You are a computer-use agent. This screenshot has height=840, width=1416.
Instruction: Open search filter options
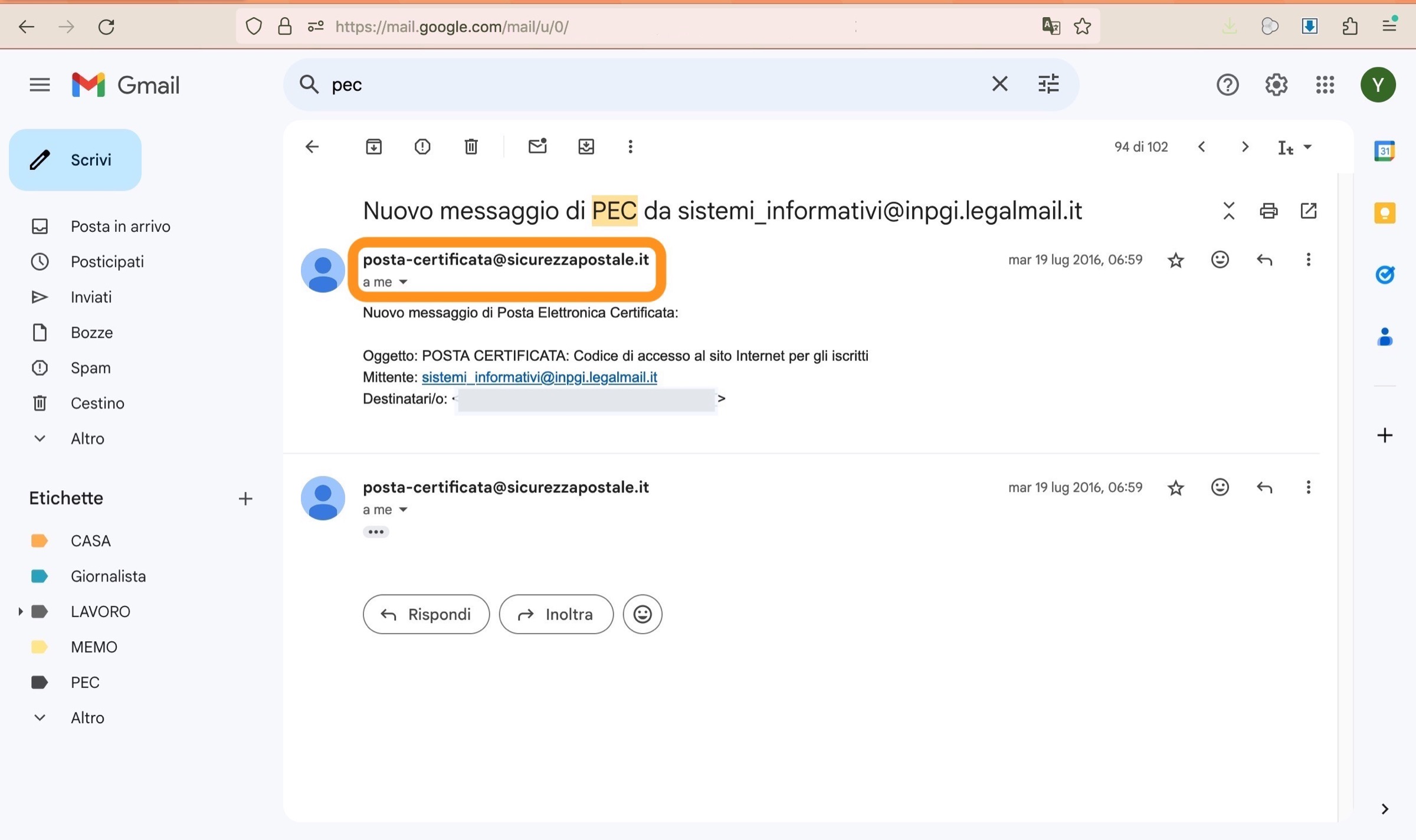click(x=1048, y=84)
